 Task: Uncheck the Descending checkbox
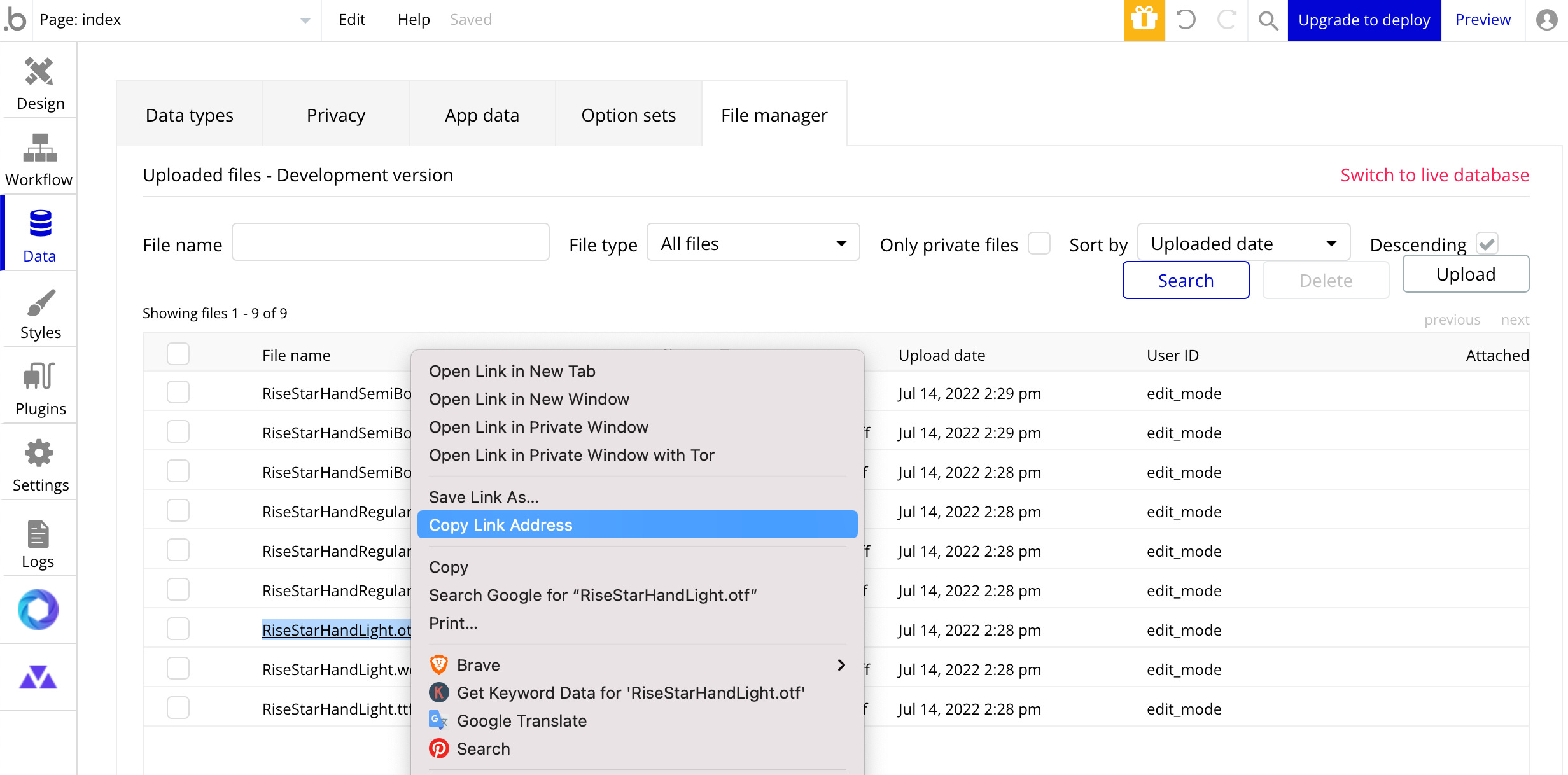coord(1487,244)
